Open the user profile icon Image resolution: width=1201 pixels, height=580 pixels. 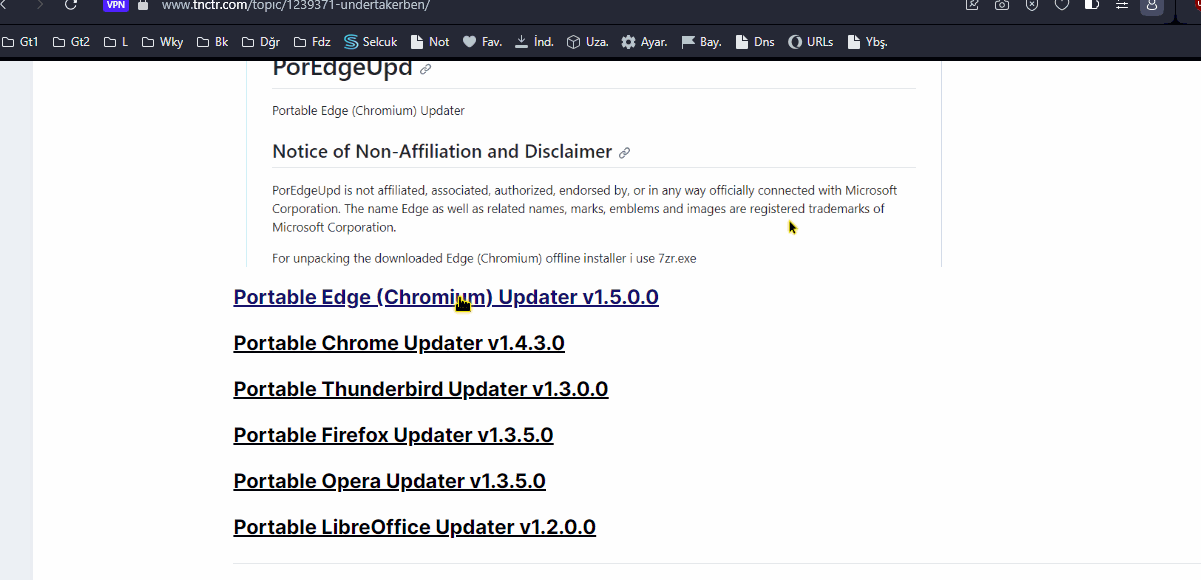[x=1152, y=5]
